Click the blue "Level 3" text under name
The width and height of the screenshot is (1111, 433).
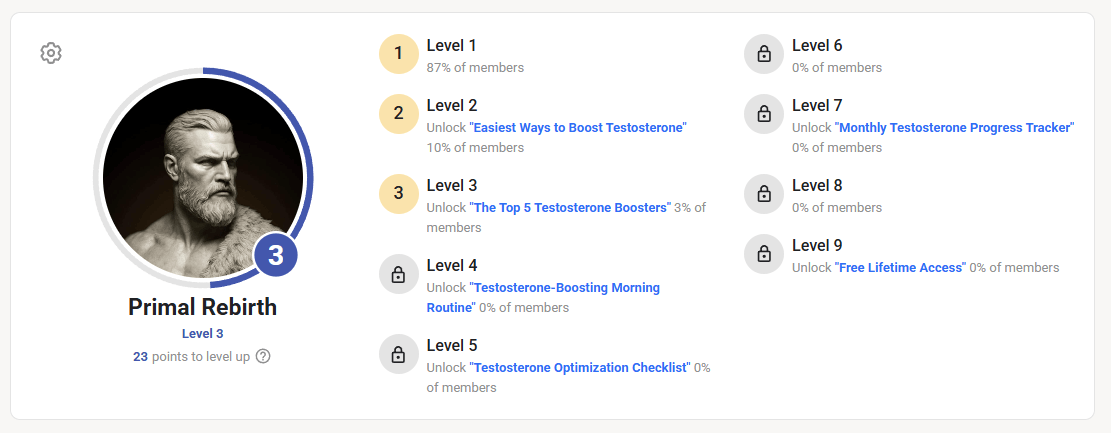pos(202,334)
